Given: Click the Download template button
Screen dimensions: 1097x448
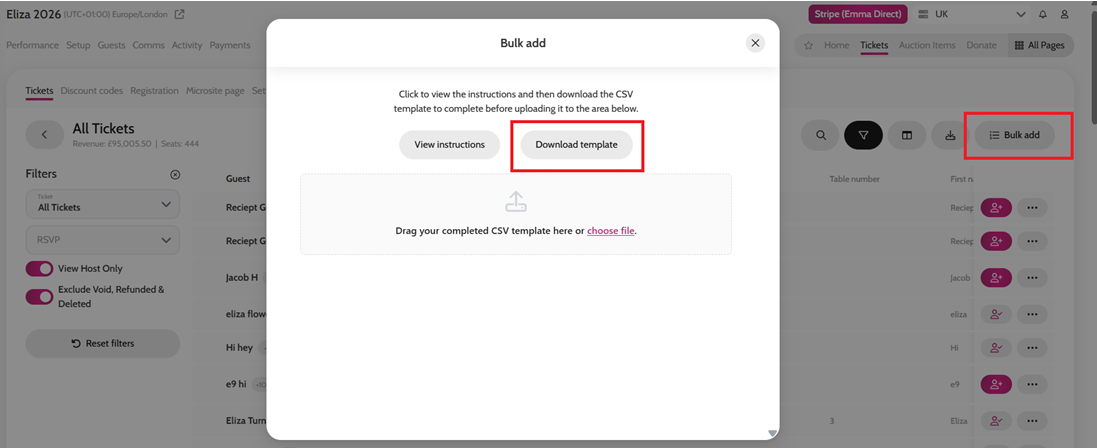Looking at the screenshot, I should click(576, 145).
